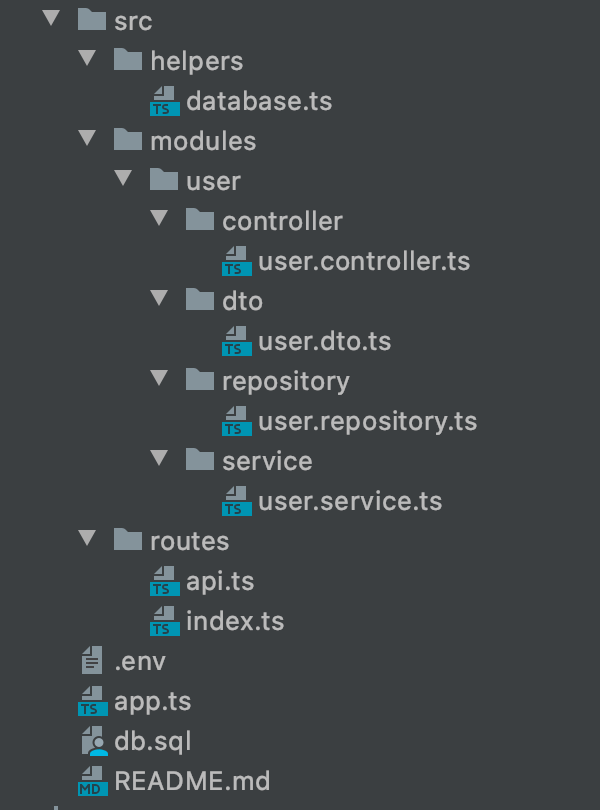Click the gear file icon beside .env
Screen dimensions: 600x810
click(91, 660)
